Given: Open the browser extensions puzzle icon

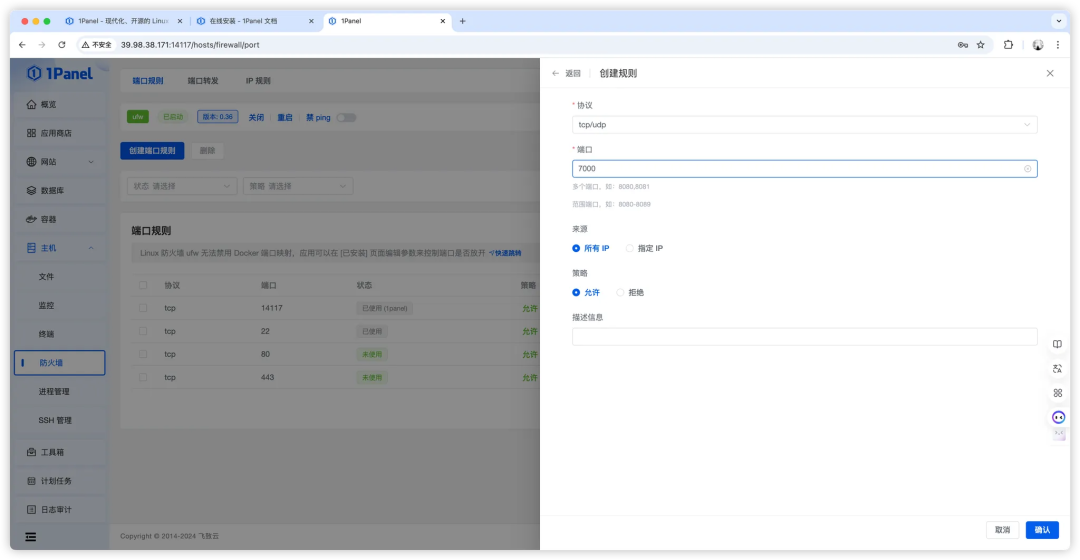Looking at the screenshot, I should coord(1008,45).
